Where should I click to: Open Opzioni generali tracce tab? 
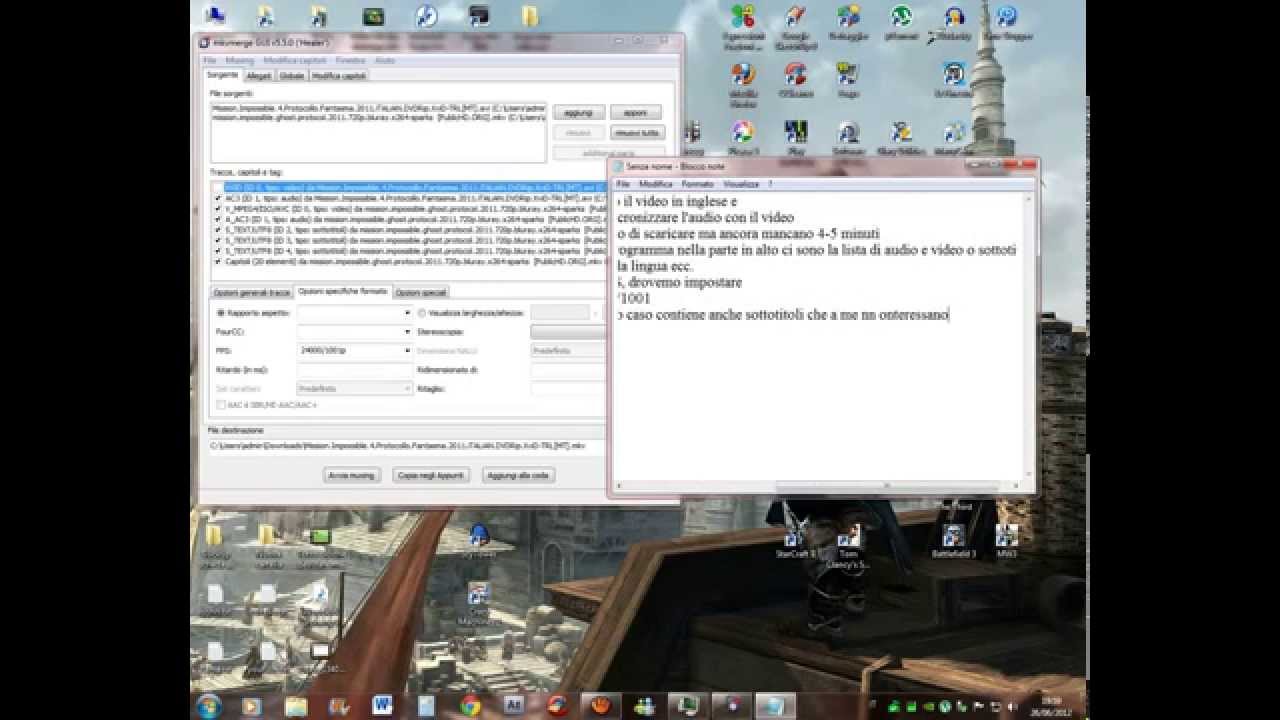[x=252, y=292]
